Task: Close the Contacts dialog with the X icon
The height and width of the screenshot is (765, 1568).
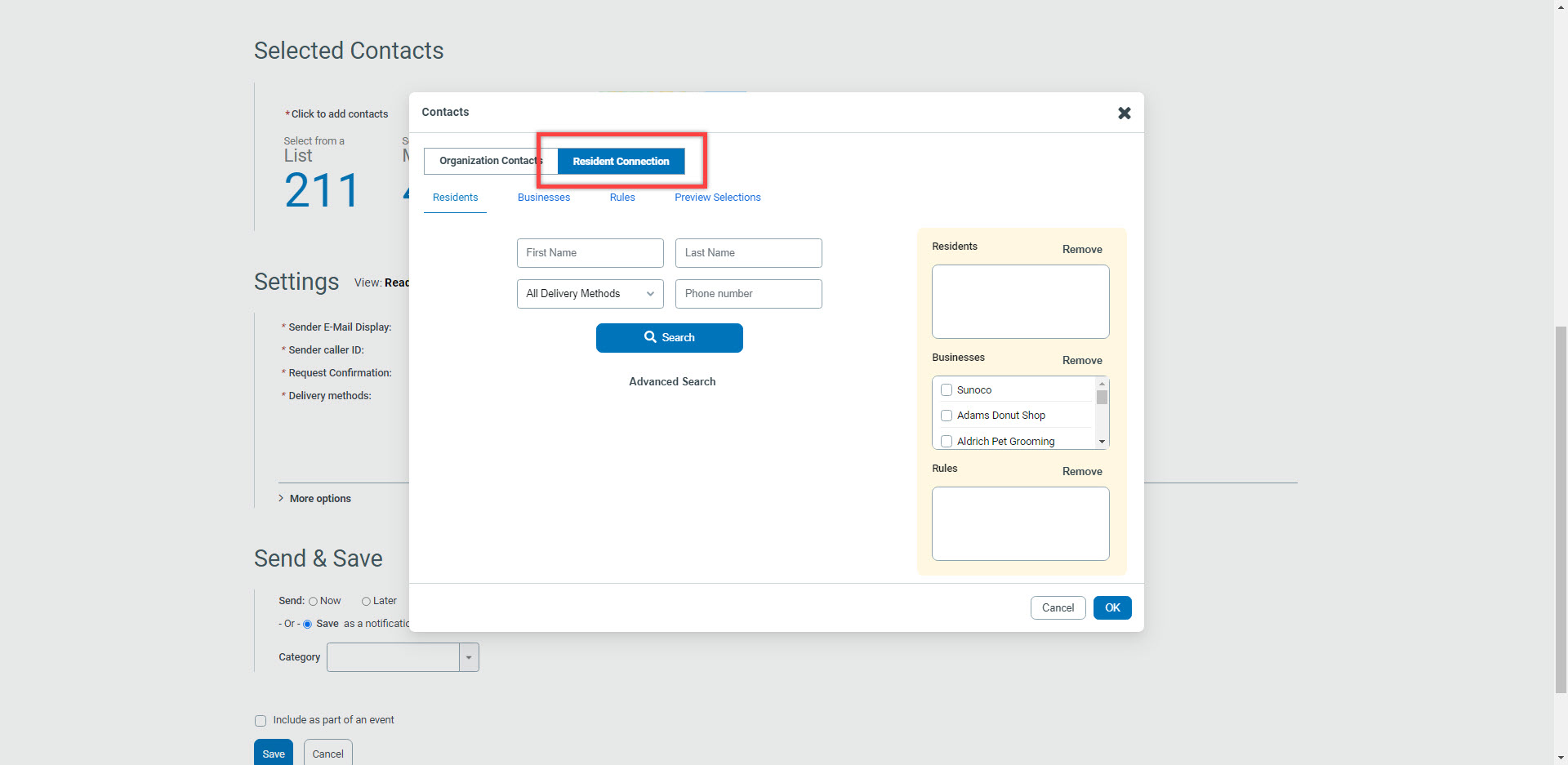Action: click(1125, 113)
